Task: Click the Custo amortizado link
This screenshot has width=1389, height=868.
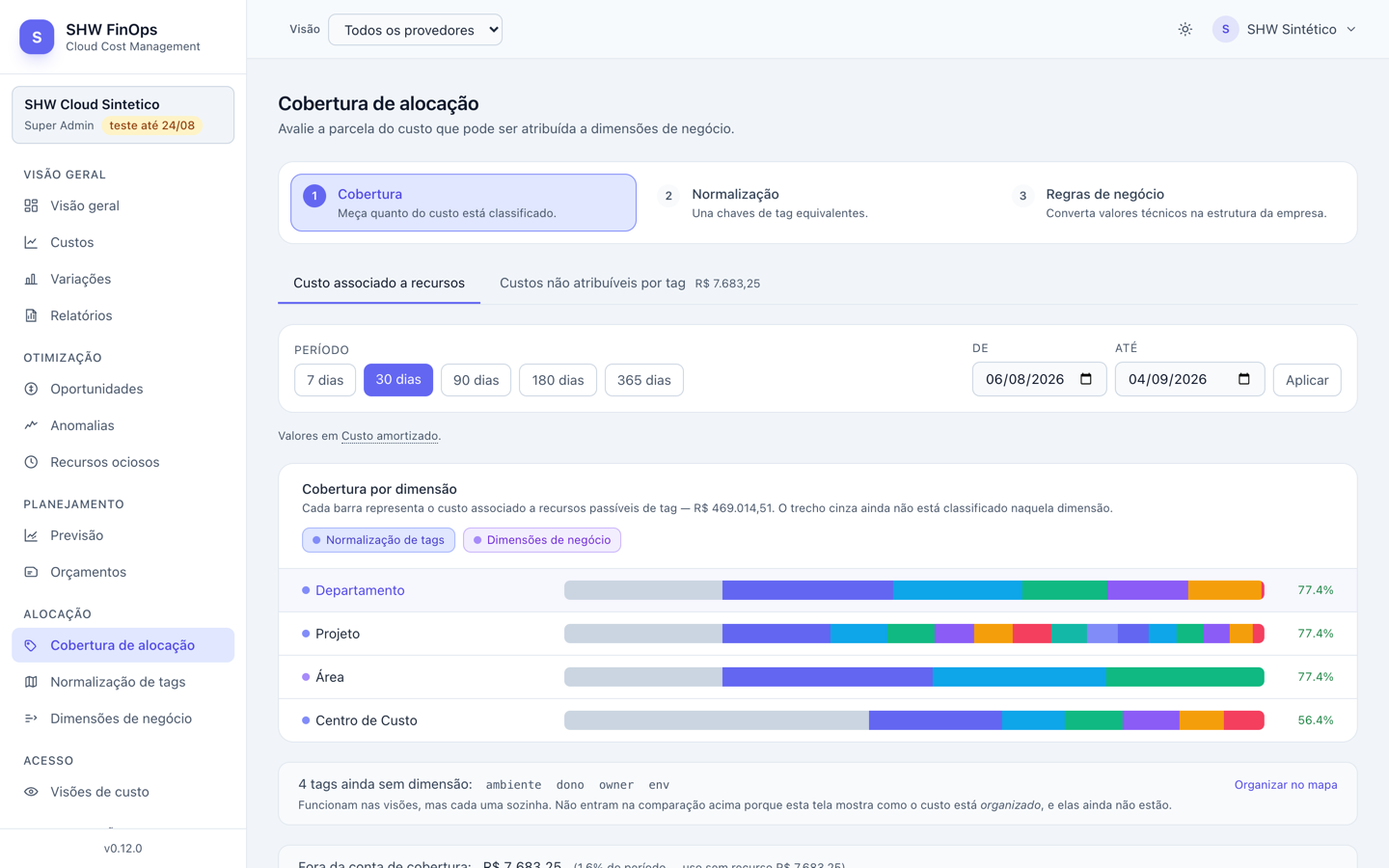Action: click(390, 436)
